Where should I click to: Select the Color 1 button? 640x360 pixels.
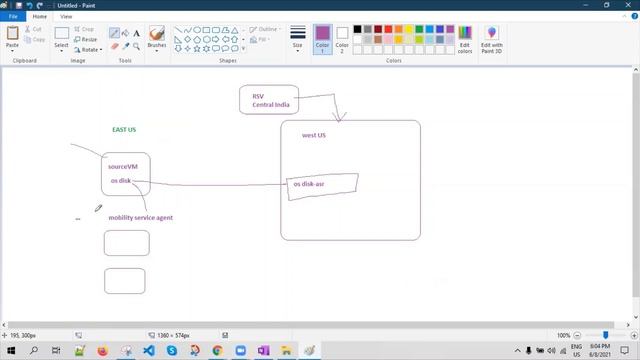pos(322,40)
